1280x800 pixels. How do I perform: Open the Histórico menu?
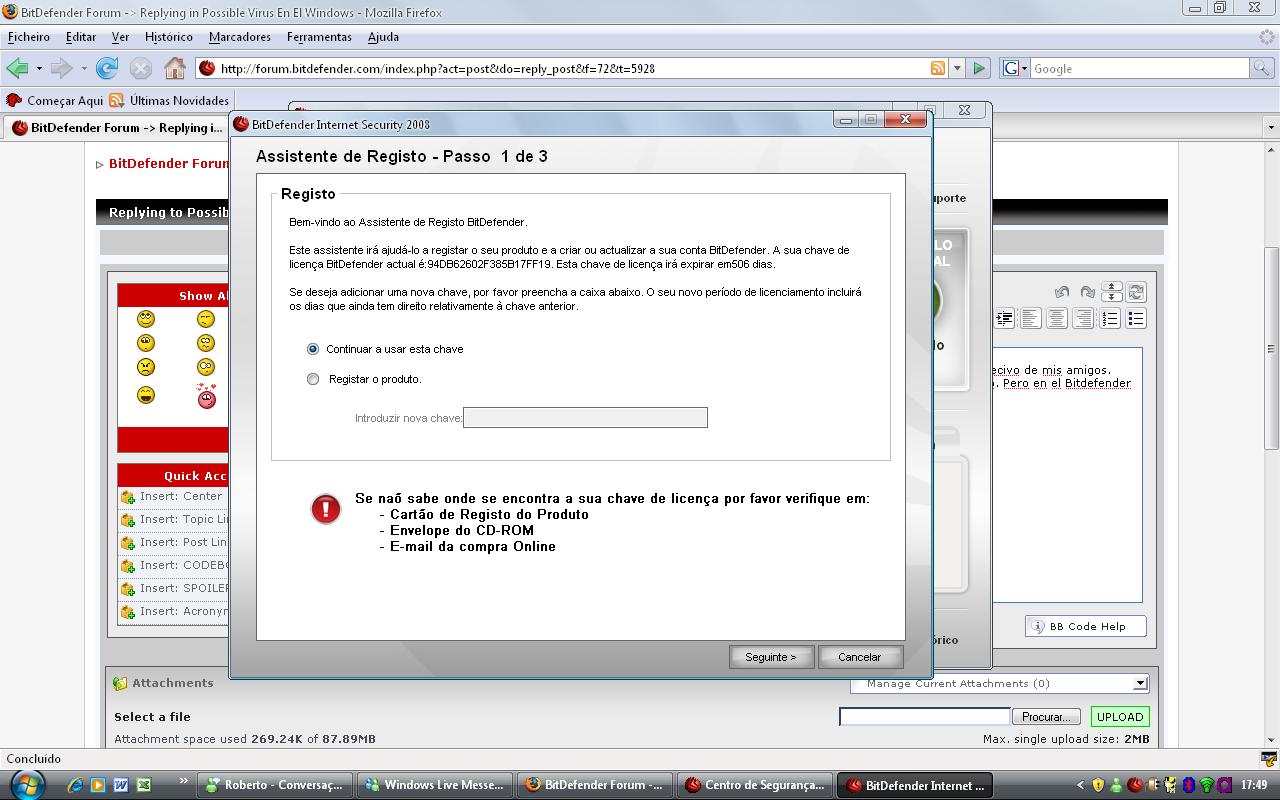pyautogui.click(x=169, y=37)
